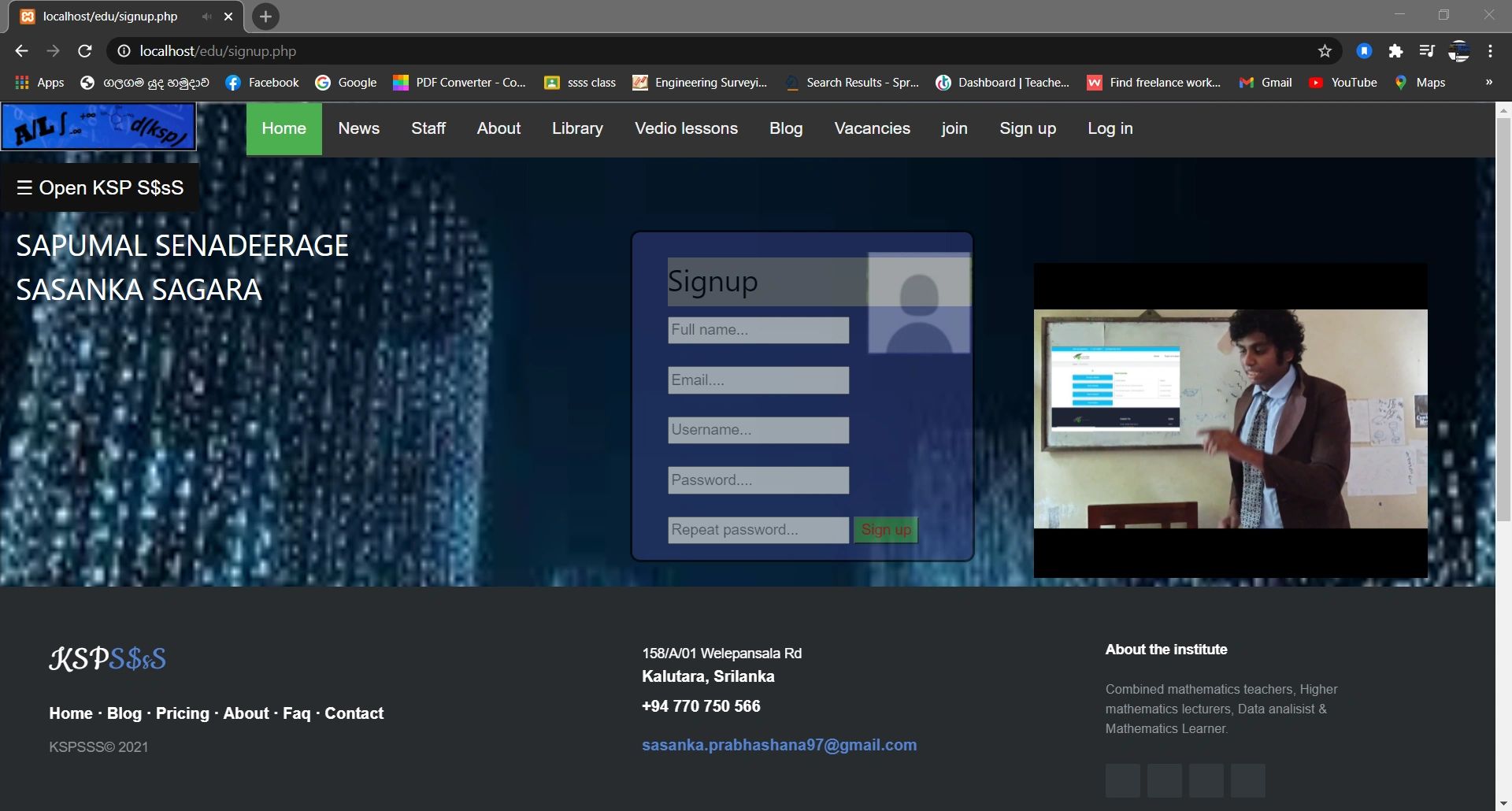This screenshot has width=1512, height=811.
Task: Go to the Home nav item
Action: pyautogui.click(x=284, y=128)
